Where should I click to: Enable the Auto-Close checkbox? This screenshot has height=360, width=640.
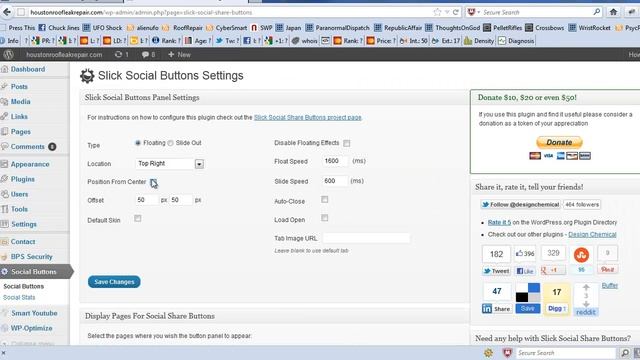click(x=324, y=200)
